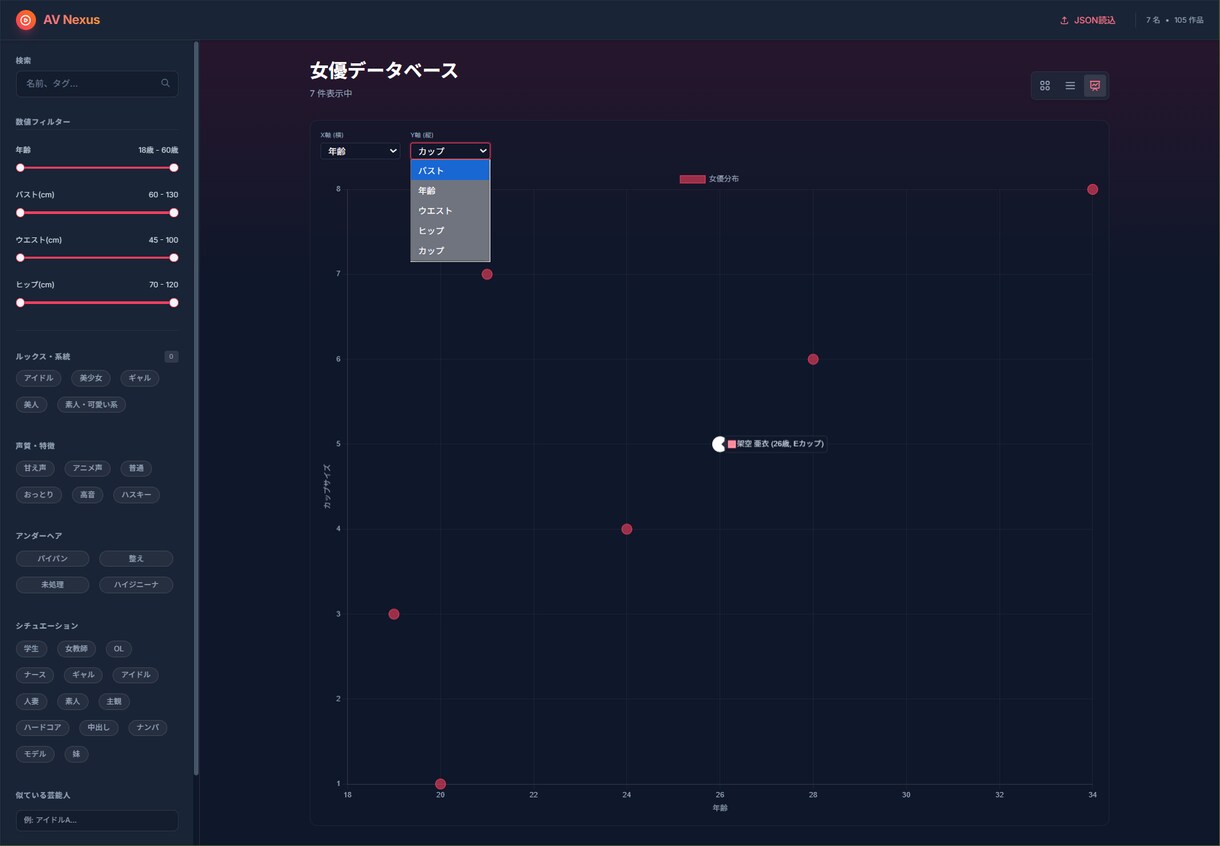Click the data point at age 24
The width and height of the screenshot is (1220, 846).
point(627,529)
